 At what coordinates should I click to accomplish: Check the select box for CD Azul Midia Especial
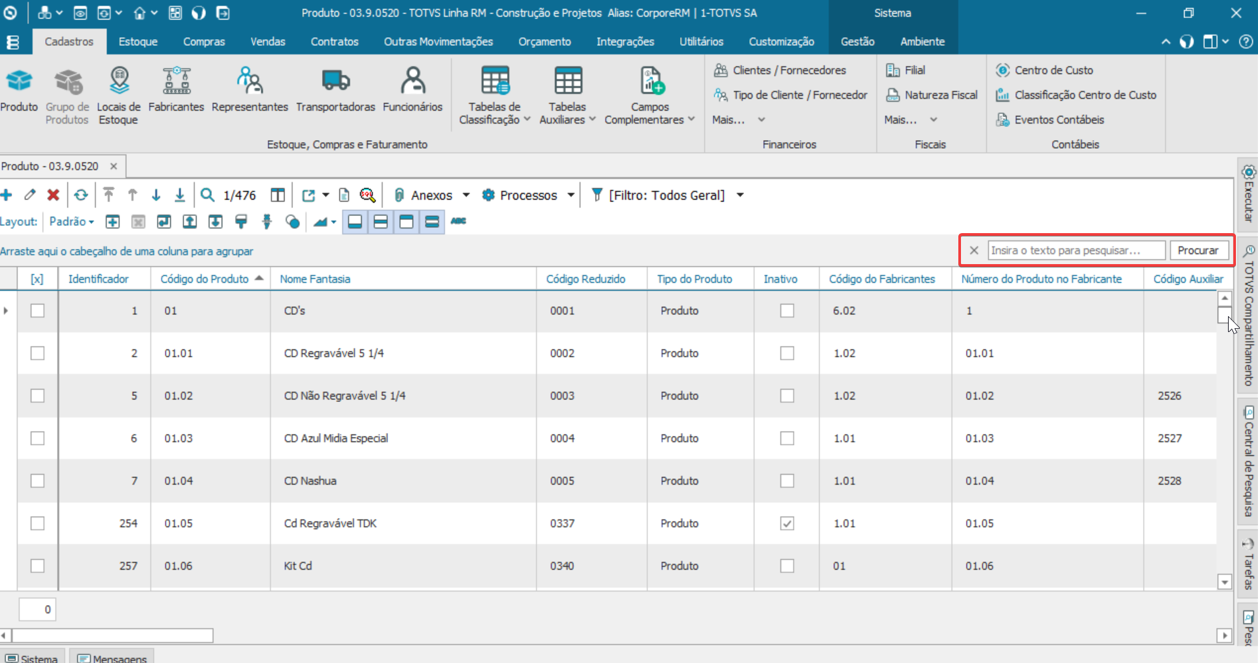coord(37,438)
